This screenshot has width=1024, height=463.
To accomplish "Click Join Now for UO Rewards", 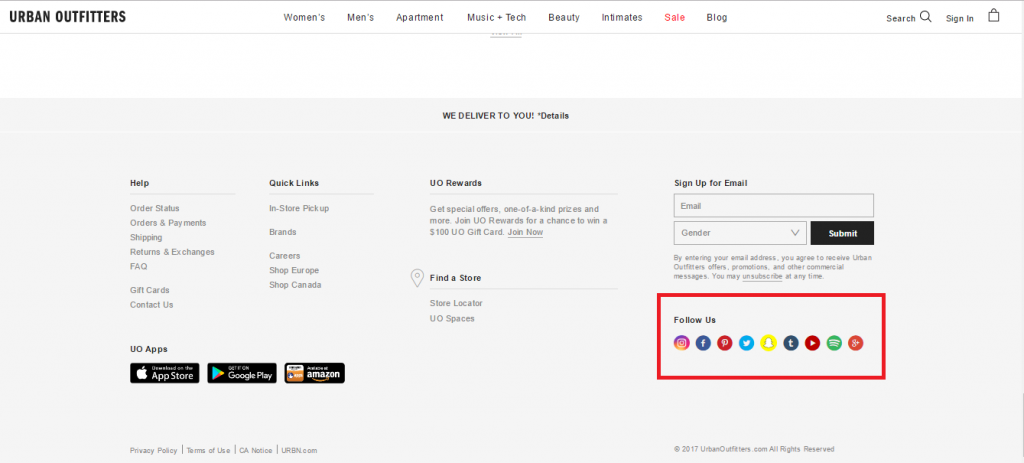I will [x=525, y=232].
